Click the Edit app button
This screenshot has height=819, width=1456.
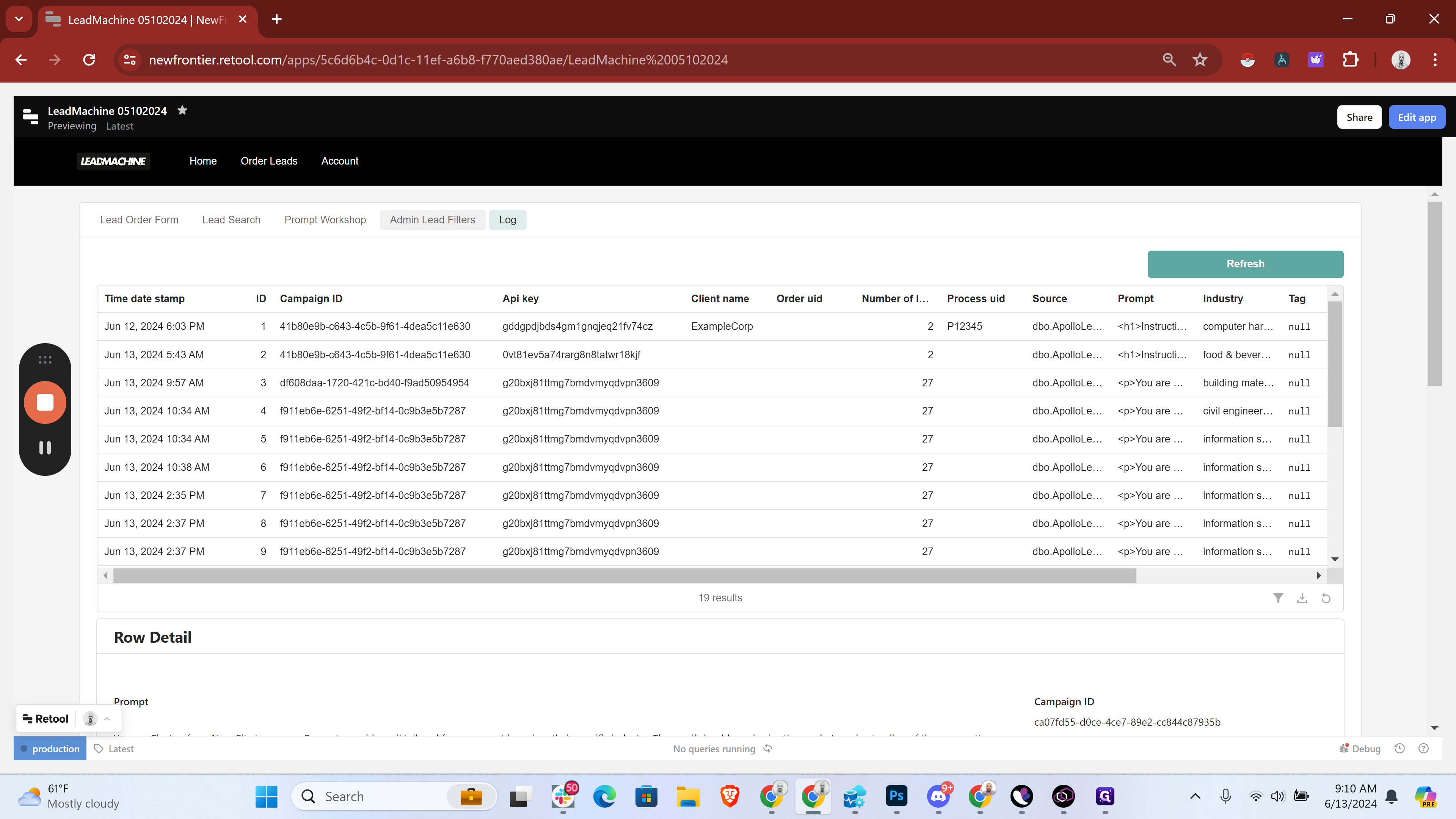[1417, 117]
